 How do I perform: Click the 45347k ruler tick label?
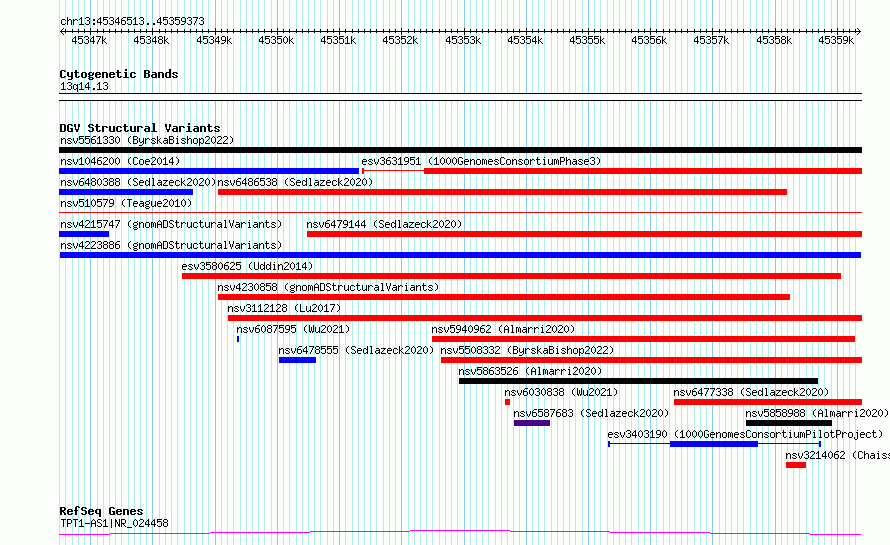(x=89, y=40)
